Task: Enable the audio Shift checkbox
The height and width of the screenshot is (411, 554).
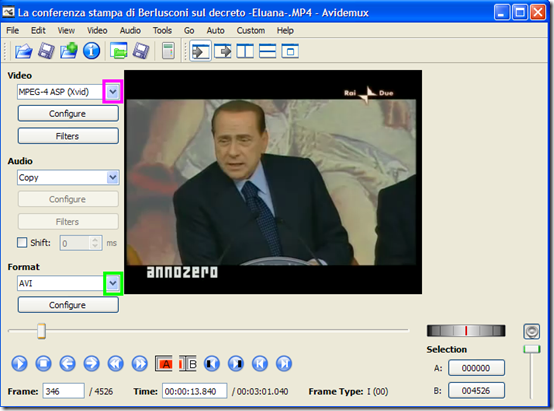Action: click(x=22, y=242)
